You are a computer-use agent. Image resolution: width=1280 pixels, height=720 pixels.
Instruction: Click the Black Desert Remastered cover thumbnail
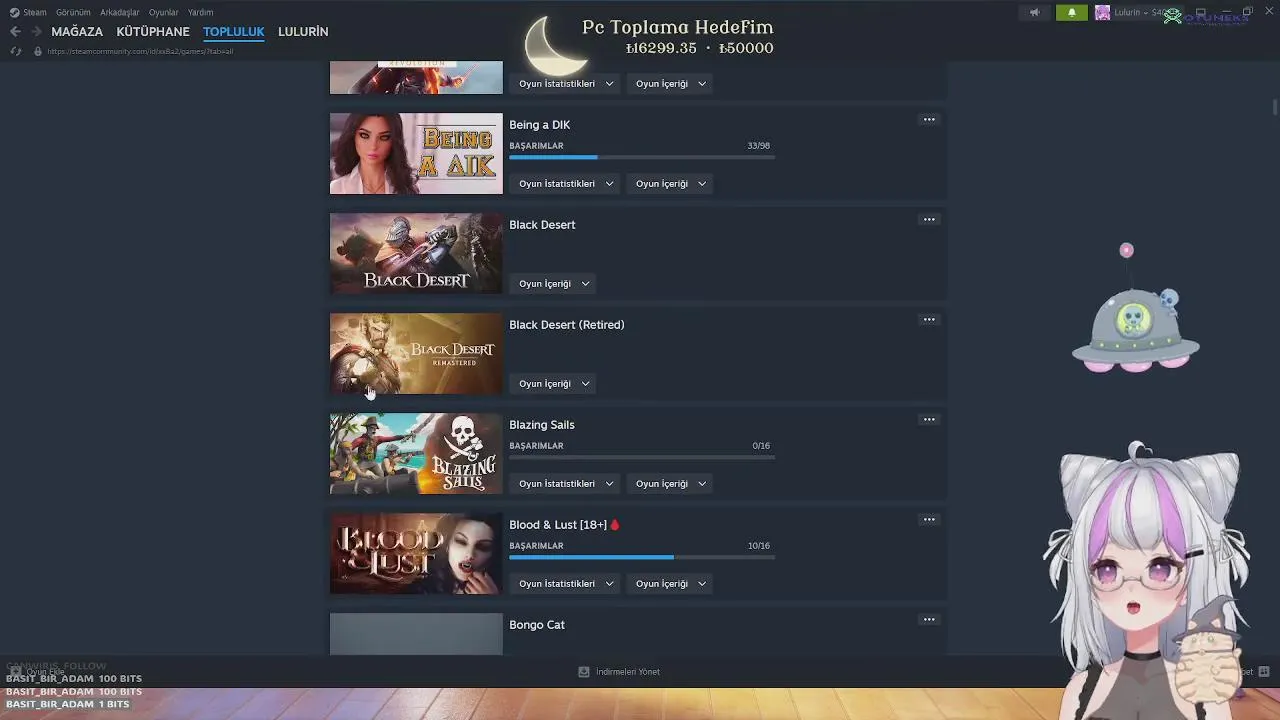pos(416,354)
